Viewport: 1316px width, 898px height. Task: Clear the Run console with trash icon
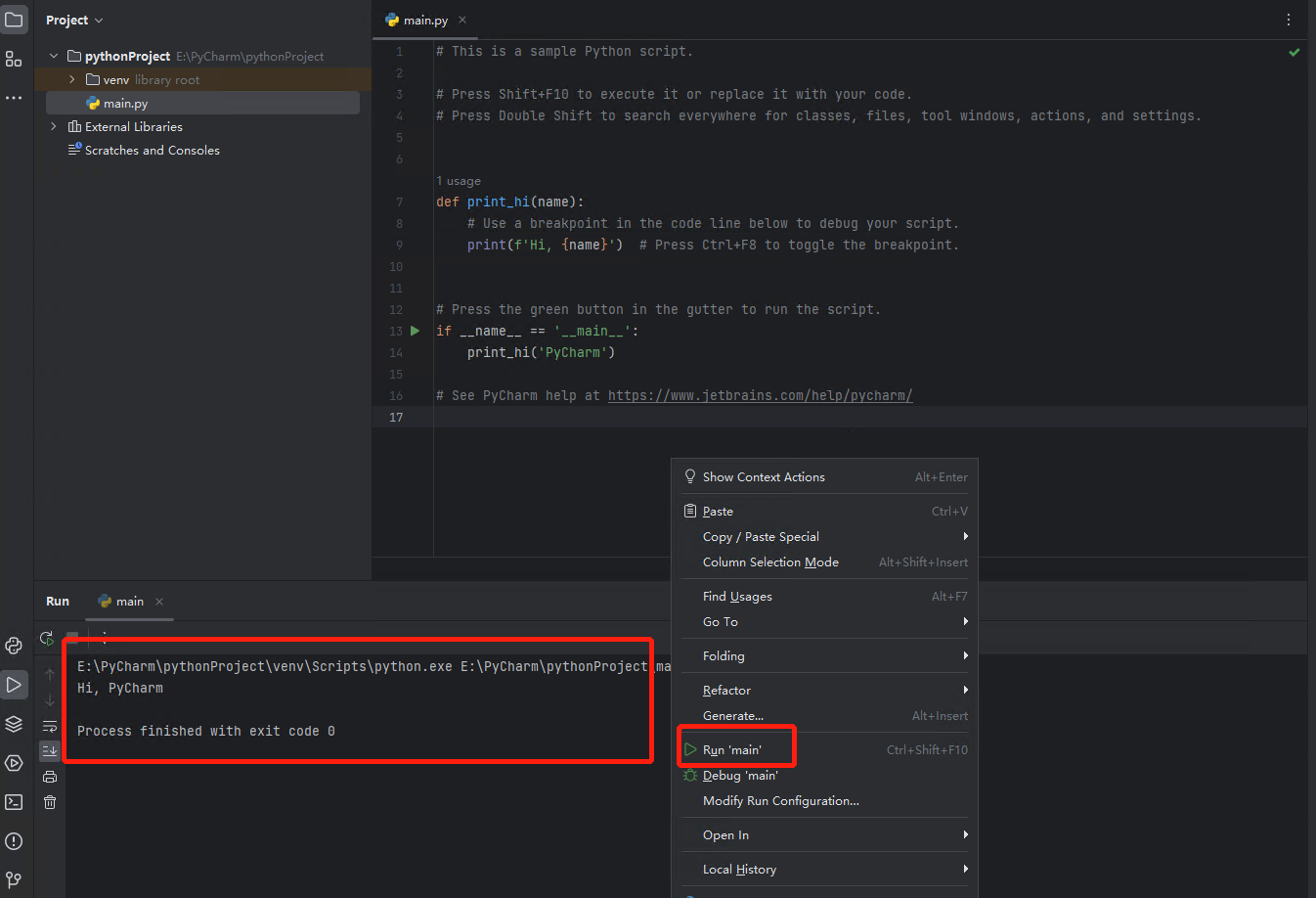click(x=51, y=802)
